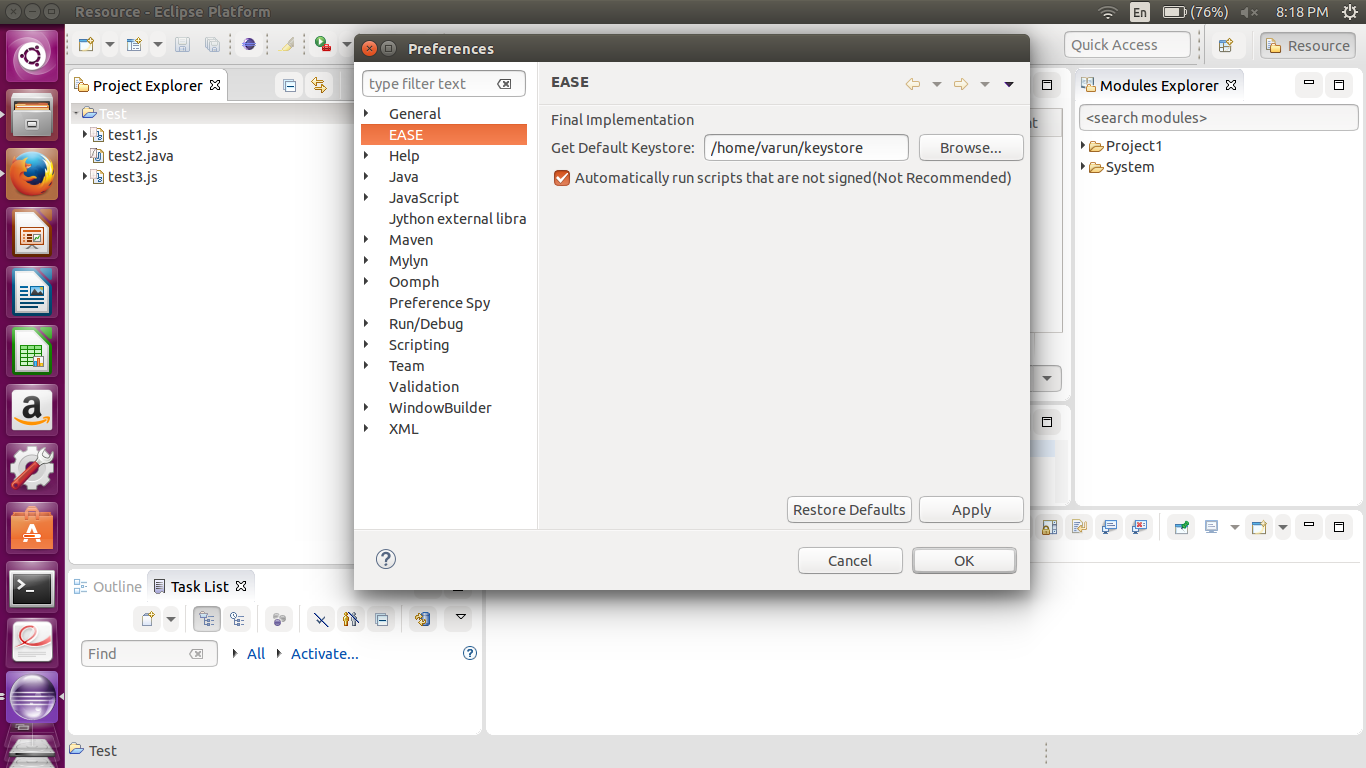
Task: Click the Activate... link in Task List
Action: [325, 654]
